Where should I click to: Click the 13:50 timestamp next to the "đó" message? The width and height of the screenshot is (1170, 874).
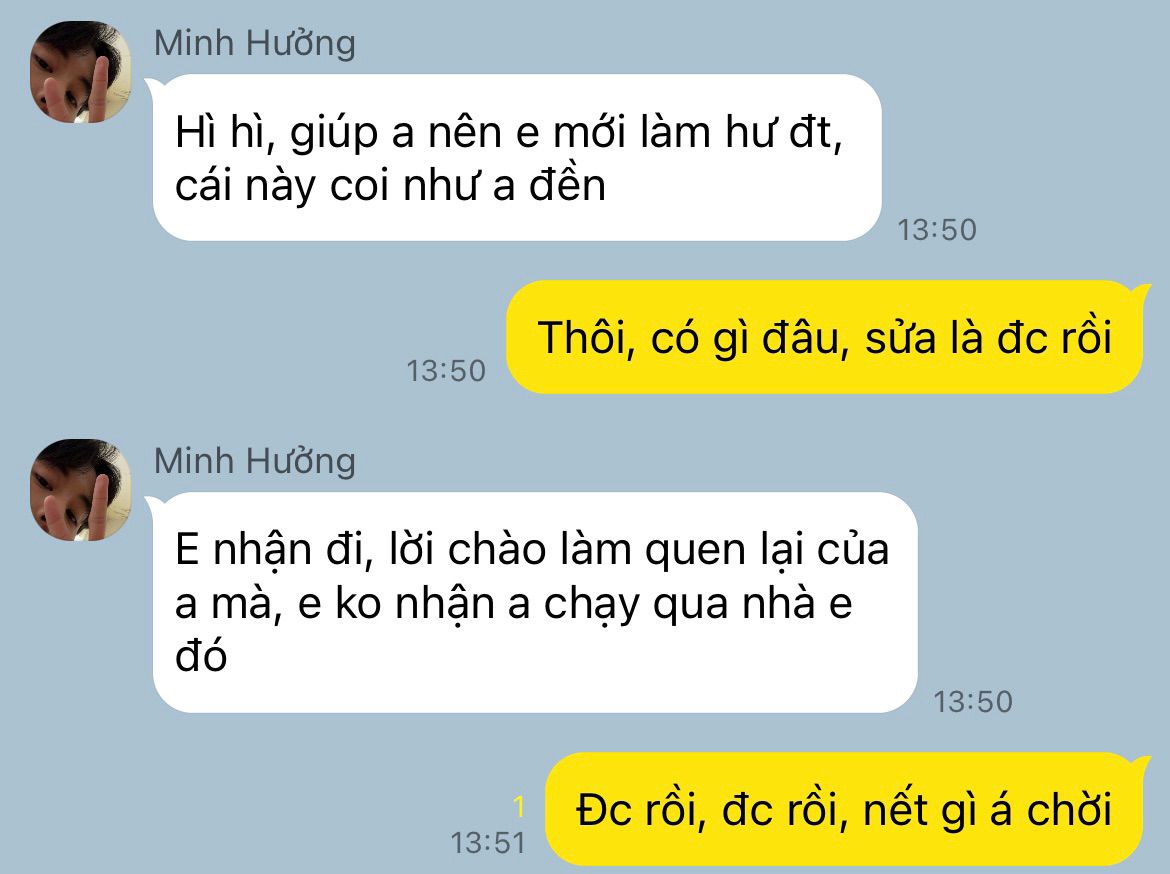(972, 702)
